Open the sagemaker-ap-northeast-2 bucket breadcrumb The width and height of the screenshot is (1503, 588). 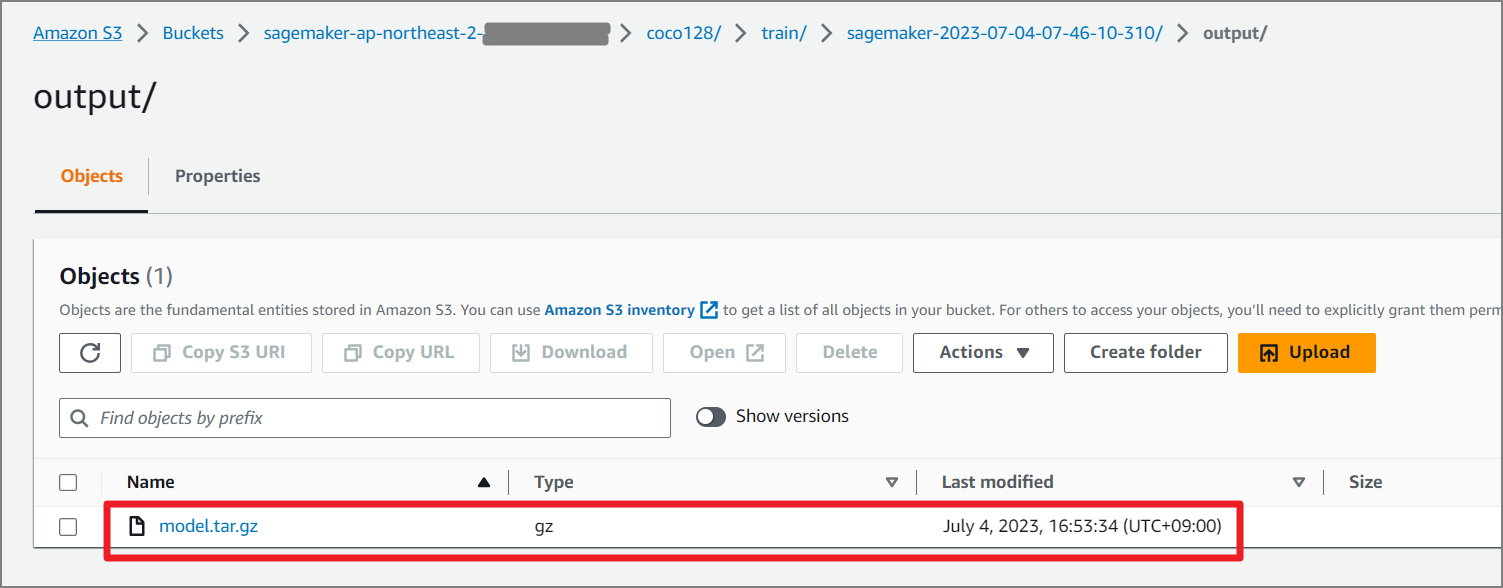coord(436,33)
